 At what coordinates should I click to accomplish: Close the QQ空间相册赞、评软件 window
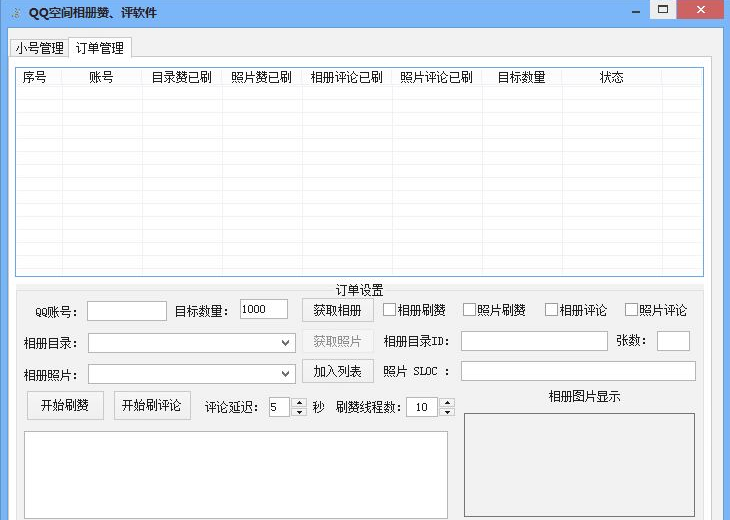click(x=701, y=10)
